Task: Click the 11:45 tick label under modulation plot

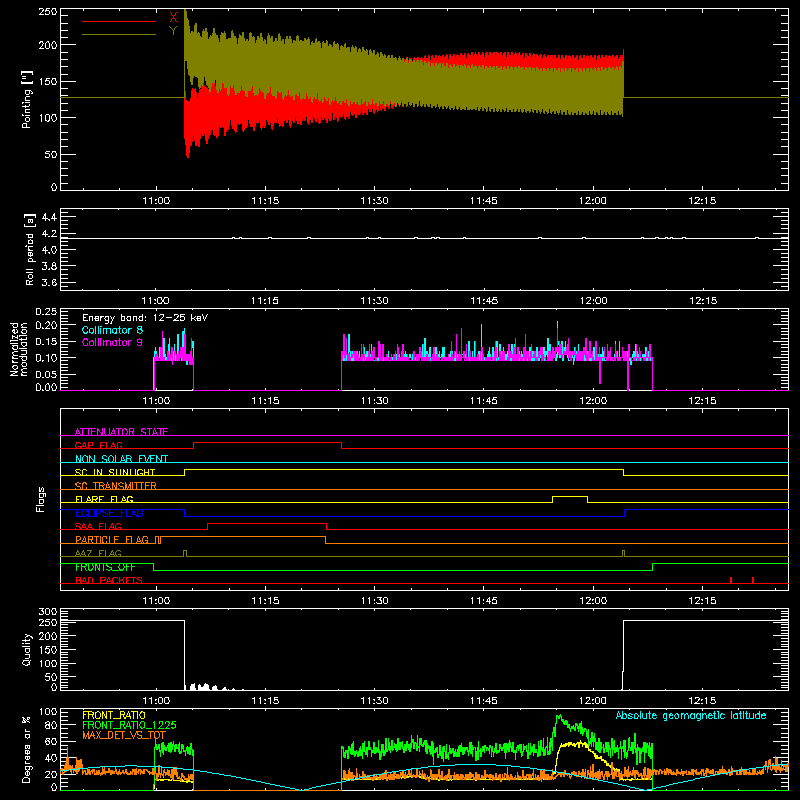Action: (x=484, y=401)
